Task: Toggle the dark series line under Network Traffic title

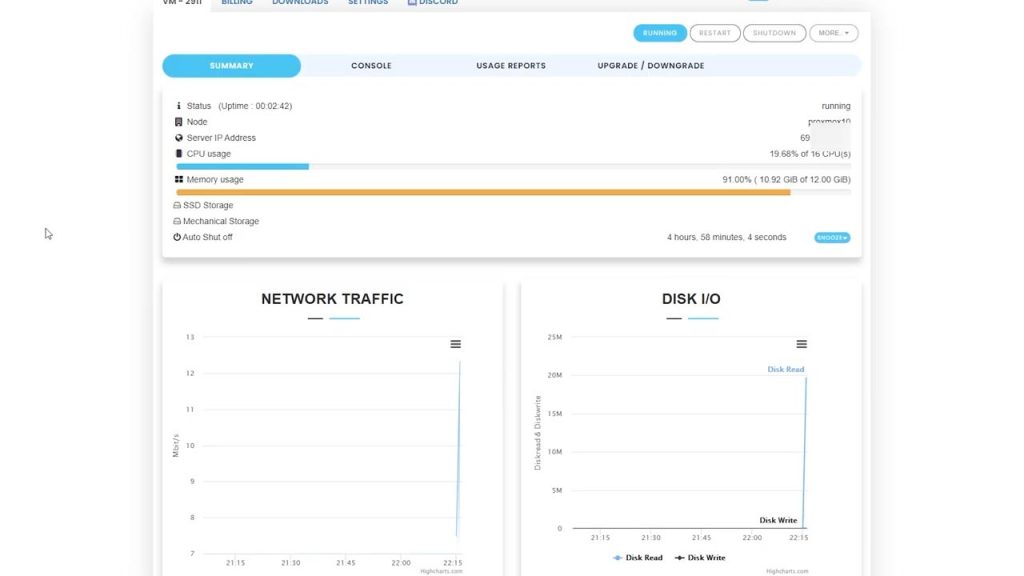Action: tap(315, 319)
